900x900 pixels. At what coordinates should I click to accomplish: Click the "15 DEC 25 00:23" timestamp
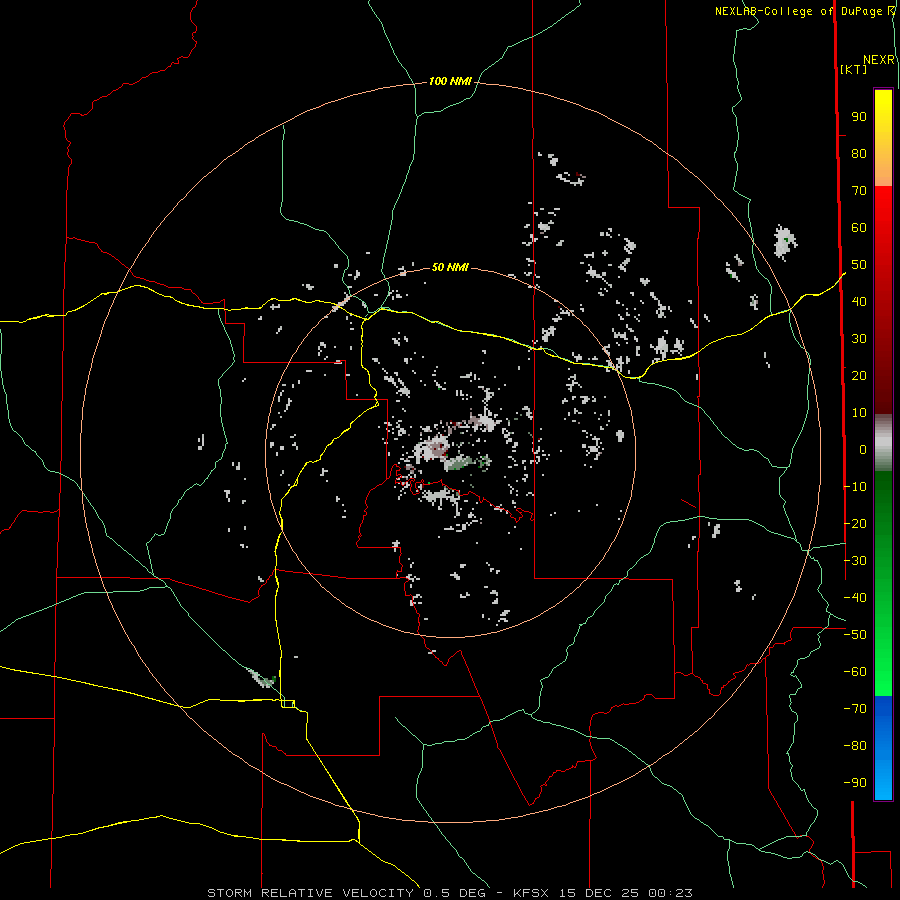(624, 893)
